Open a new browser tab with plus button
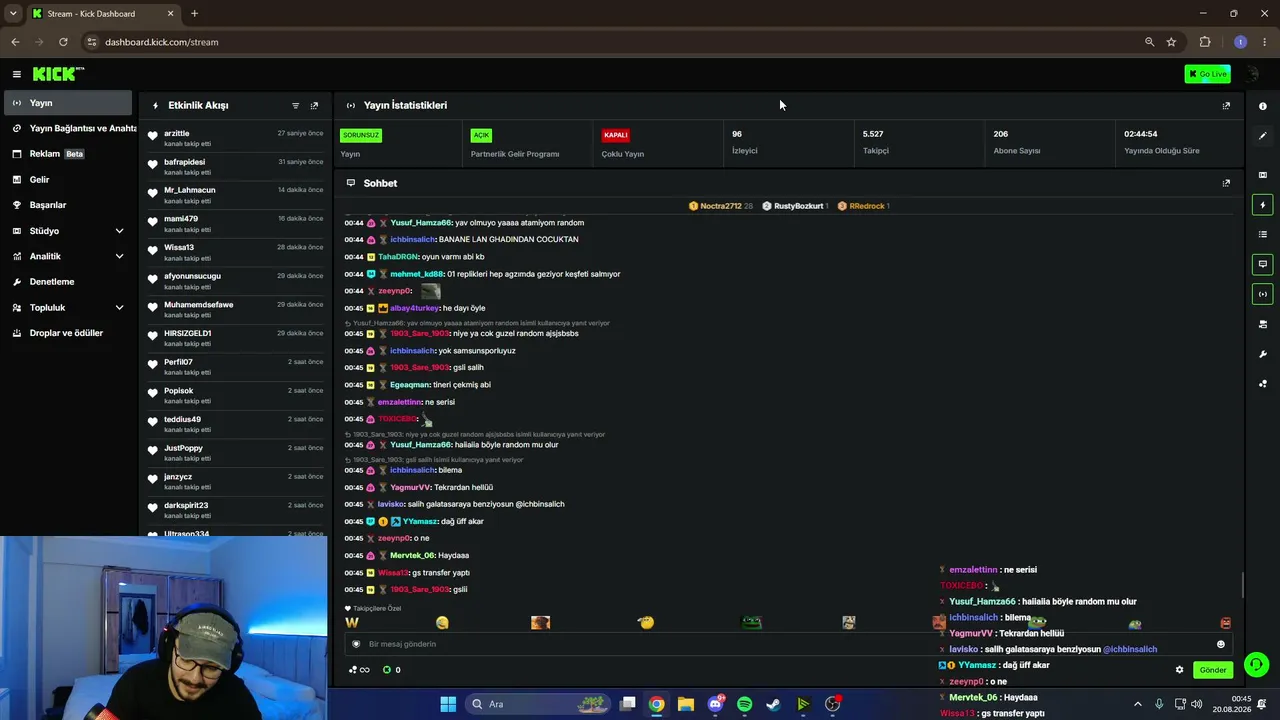Viewport: 1280px width, 720px height. pos(194,14)
